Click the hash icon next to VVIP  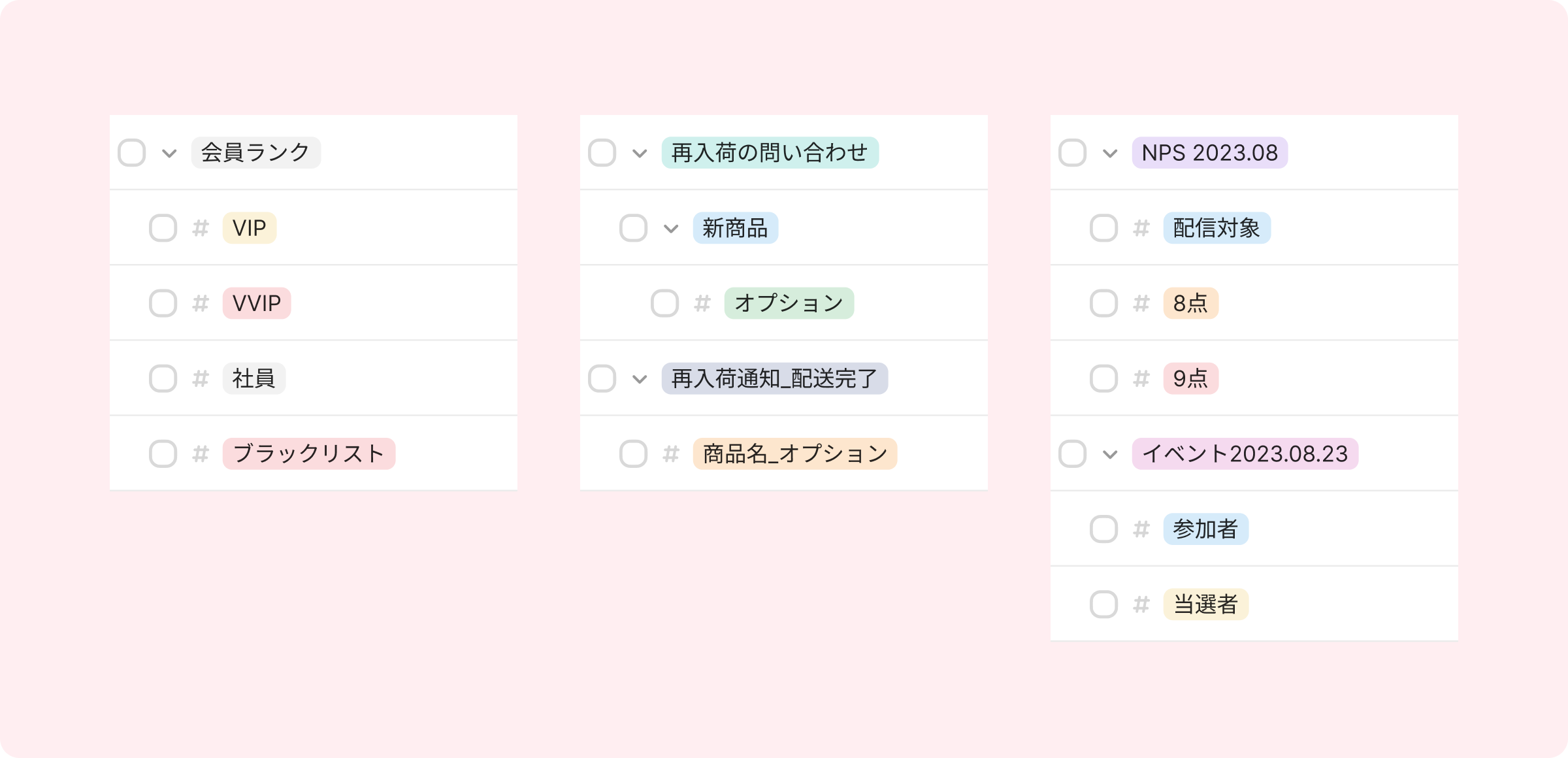[201, 303]
